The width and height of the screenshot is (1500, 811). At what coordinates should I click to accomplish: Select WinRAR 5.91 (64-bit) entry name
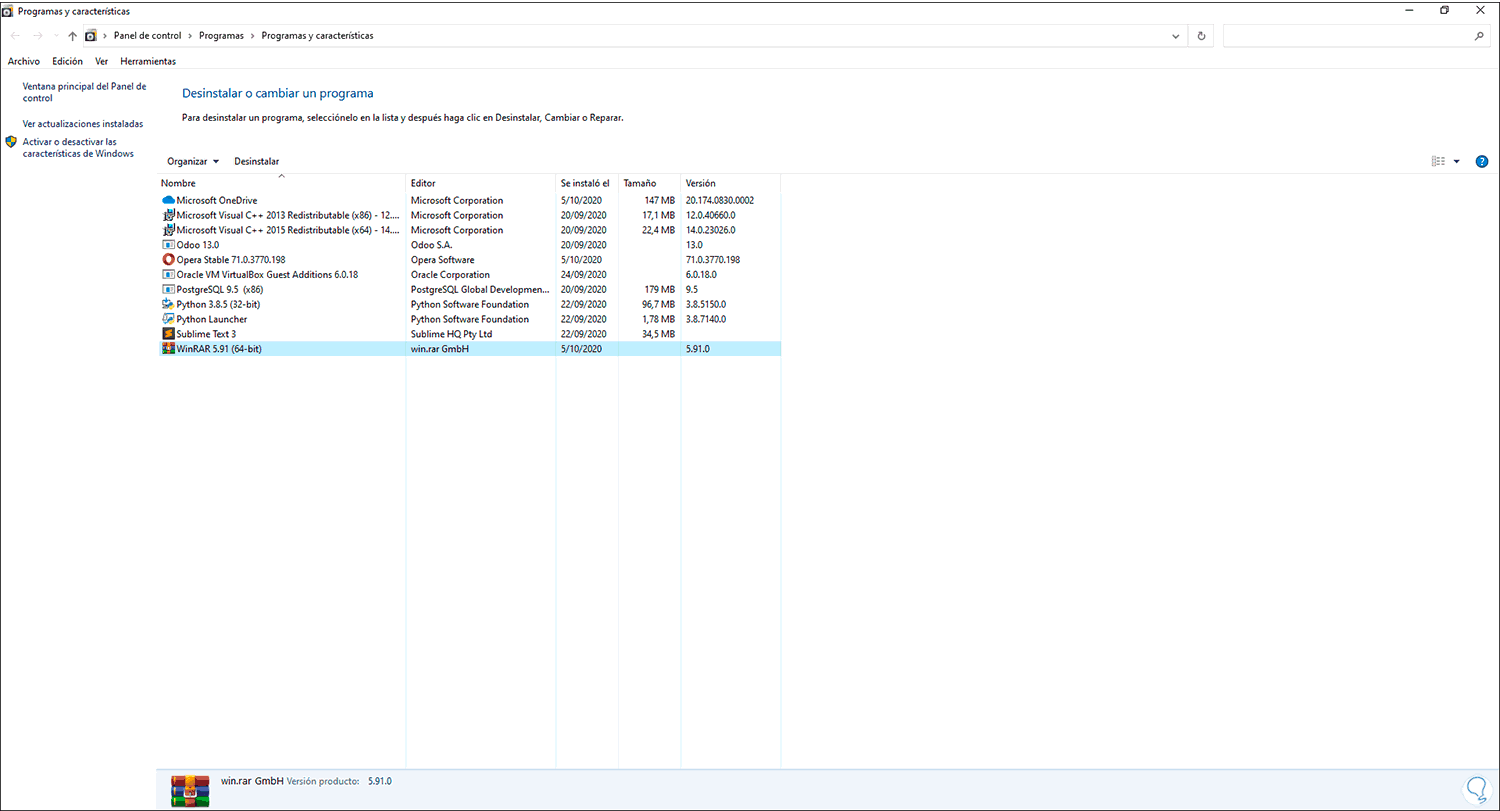(x=219, y=349)
